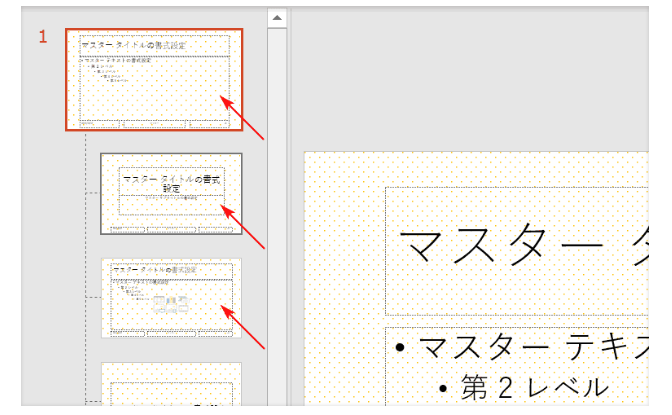Select the title and content layout thumbnail
This screenshot has height=415, width=672.
(171, 299)
